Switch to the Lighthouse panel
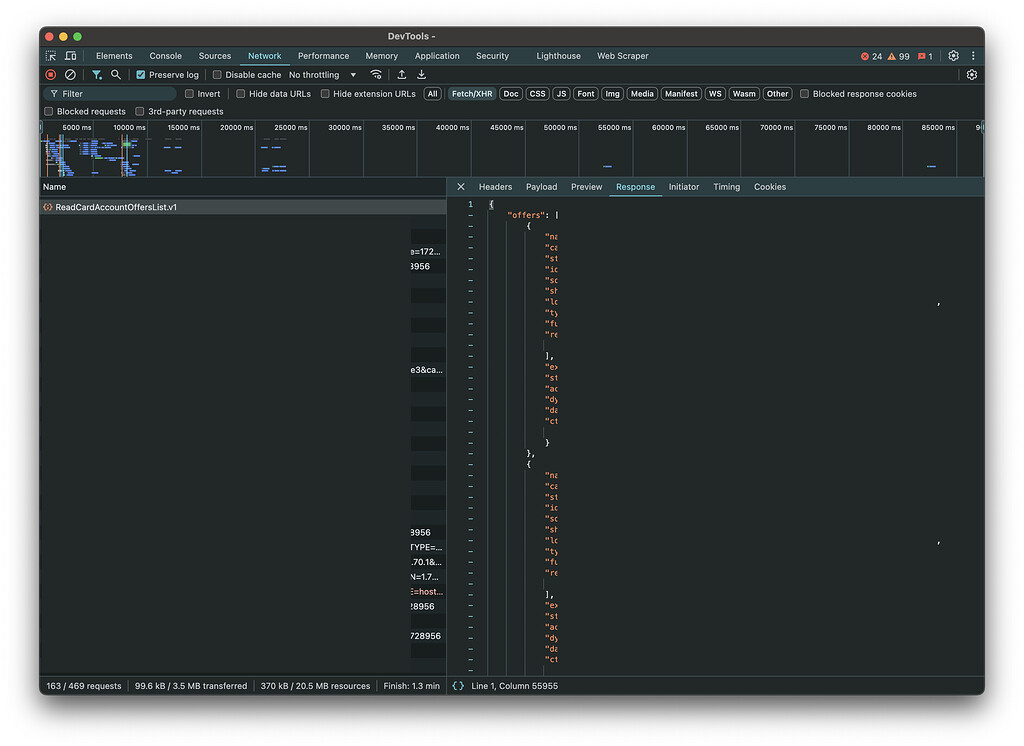This screenshot has height=746, width=1024. [557, 55]
